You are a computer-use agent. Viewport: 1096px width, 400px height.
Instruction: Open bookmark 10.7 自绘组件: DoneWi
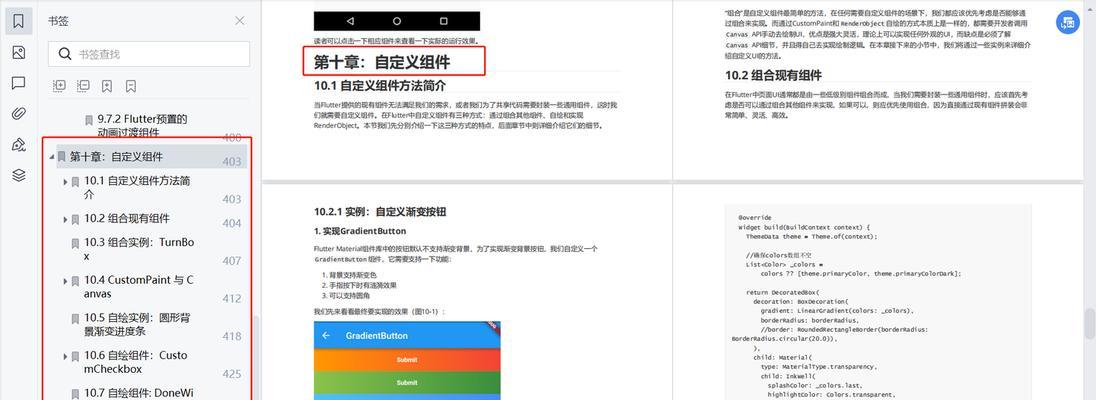coord(138,392)
